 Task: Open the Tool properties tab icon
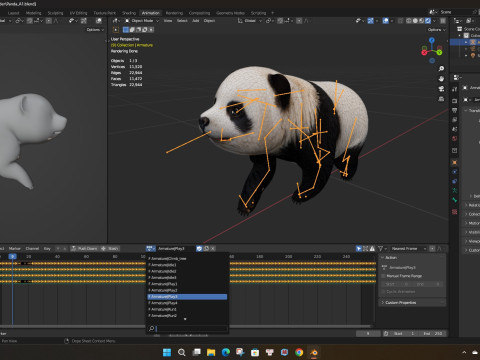pos(455,89)
